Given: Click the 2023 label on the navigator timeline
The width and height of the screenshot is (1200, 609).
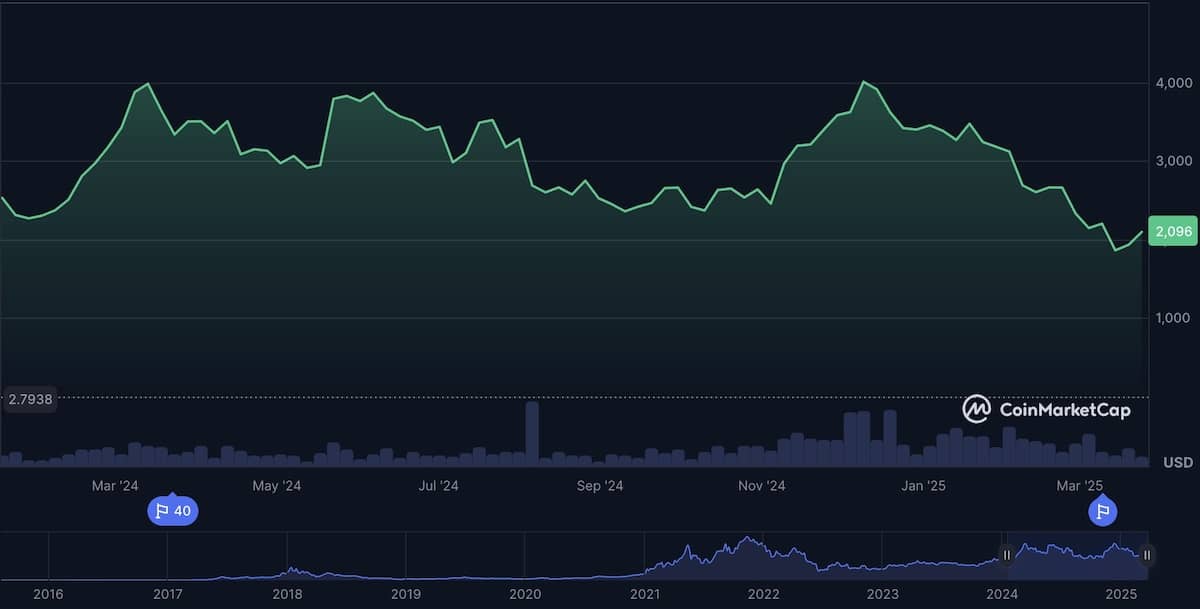Looking at the screenshot, I should (x=882, y=594).
